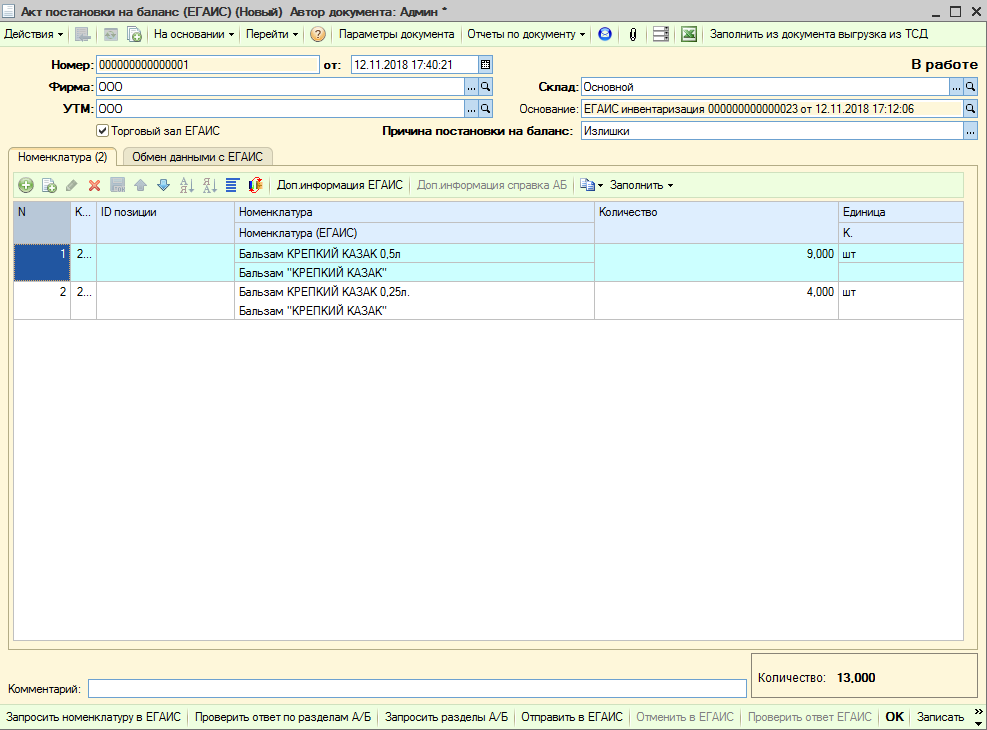Screen dimensions: 987x730
Task: Click the date field 12.11.2018 17:40:21
Action: coord(414,65)
